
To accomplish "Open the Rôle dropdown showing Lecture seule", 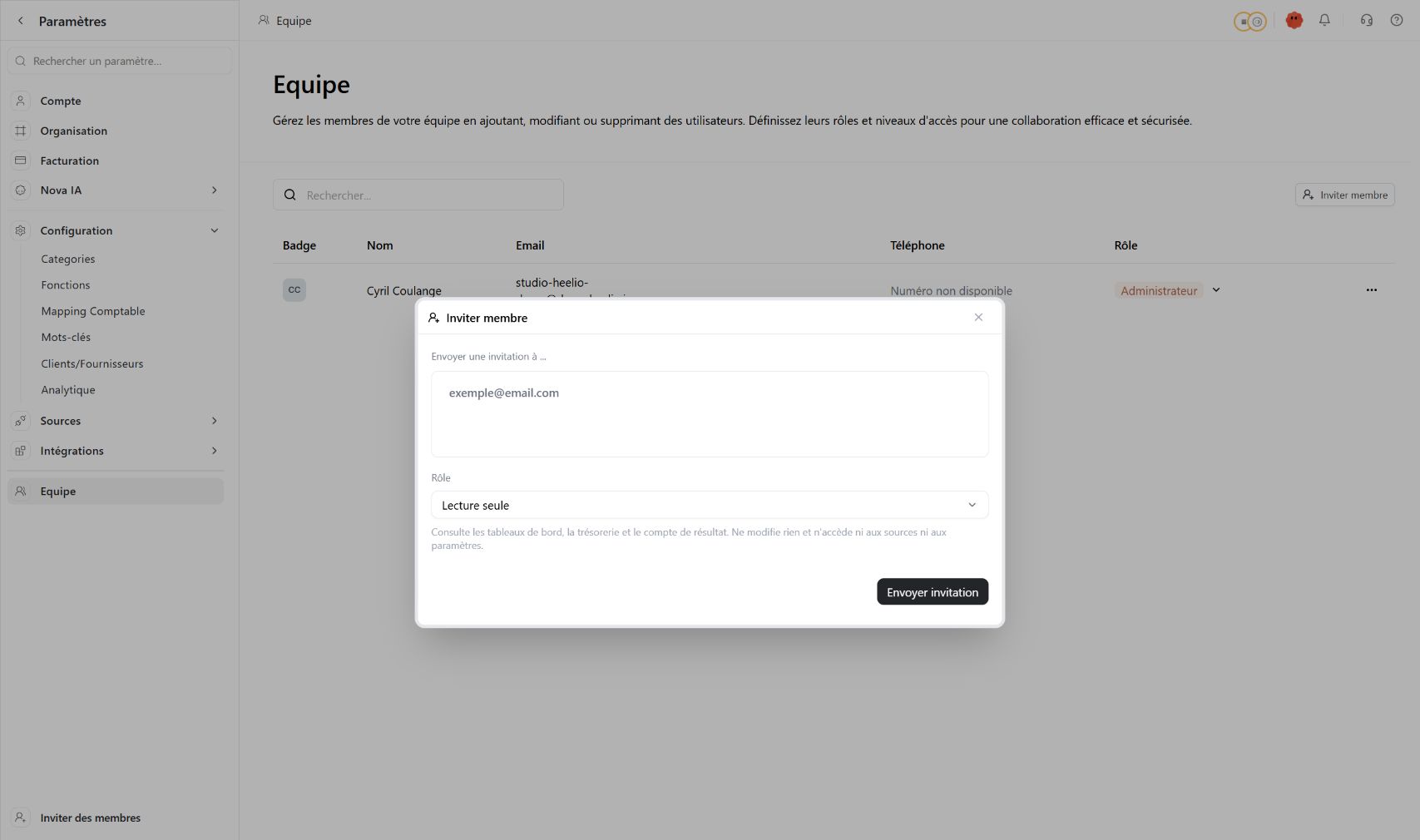I will [x=710, y=505].
